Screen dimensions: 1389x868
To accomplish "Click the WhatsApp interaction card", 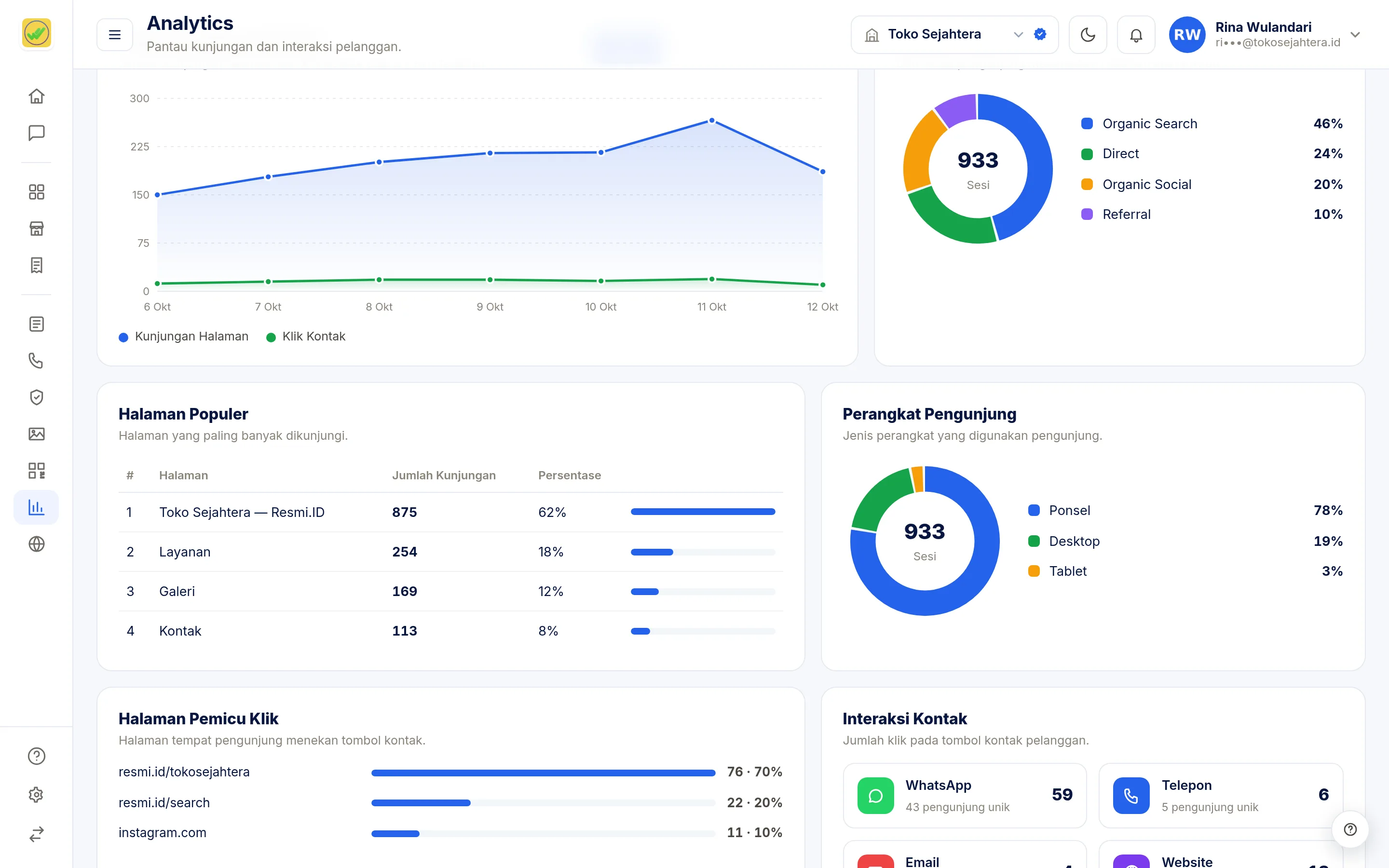I will [x=964, y=795].
